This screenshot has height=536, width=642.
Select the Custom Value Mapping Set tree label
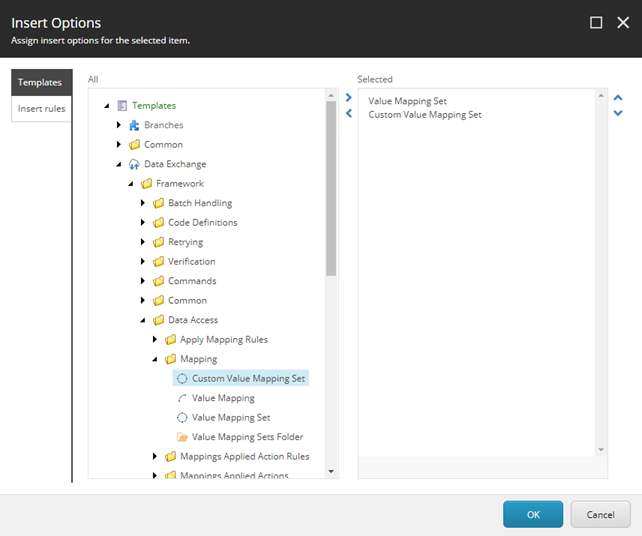point(249,379)
